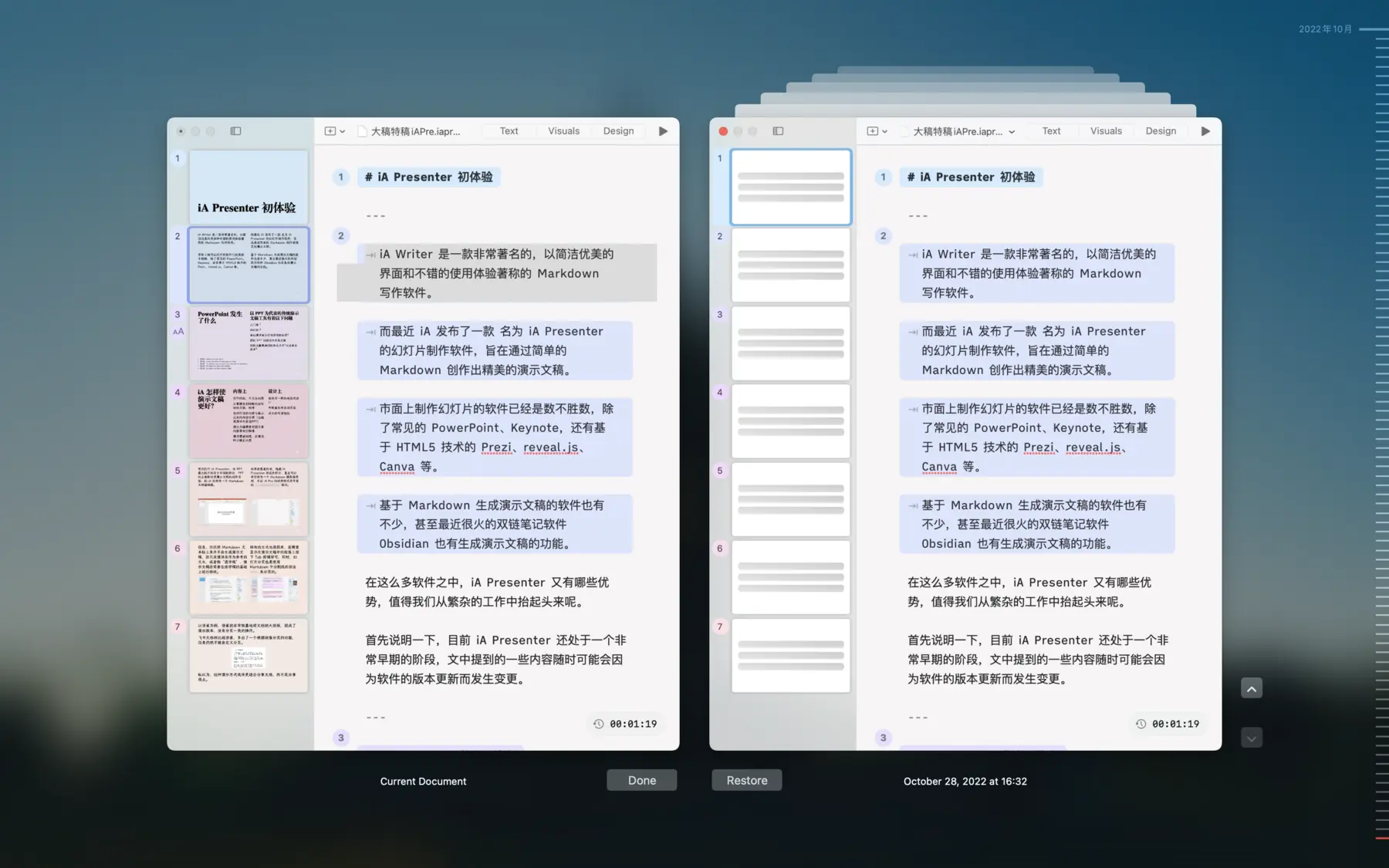Toggle sidebar in the October 28 version window
This screenshot has width=1389, height=868.
pyautogui.click(x=778, y=131)
